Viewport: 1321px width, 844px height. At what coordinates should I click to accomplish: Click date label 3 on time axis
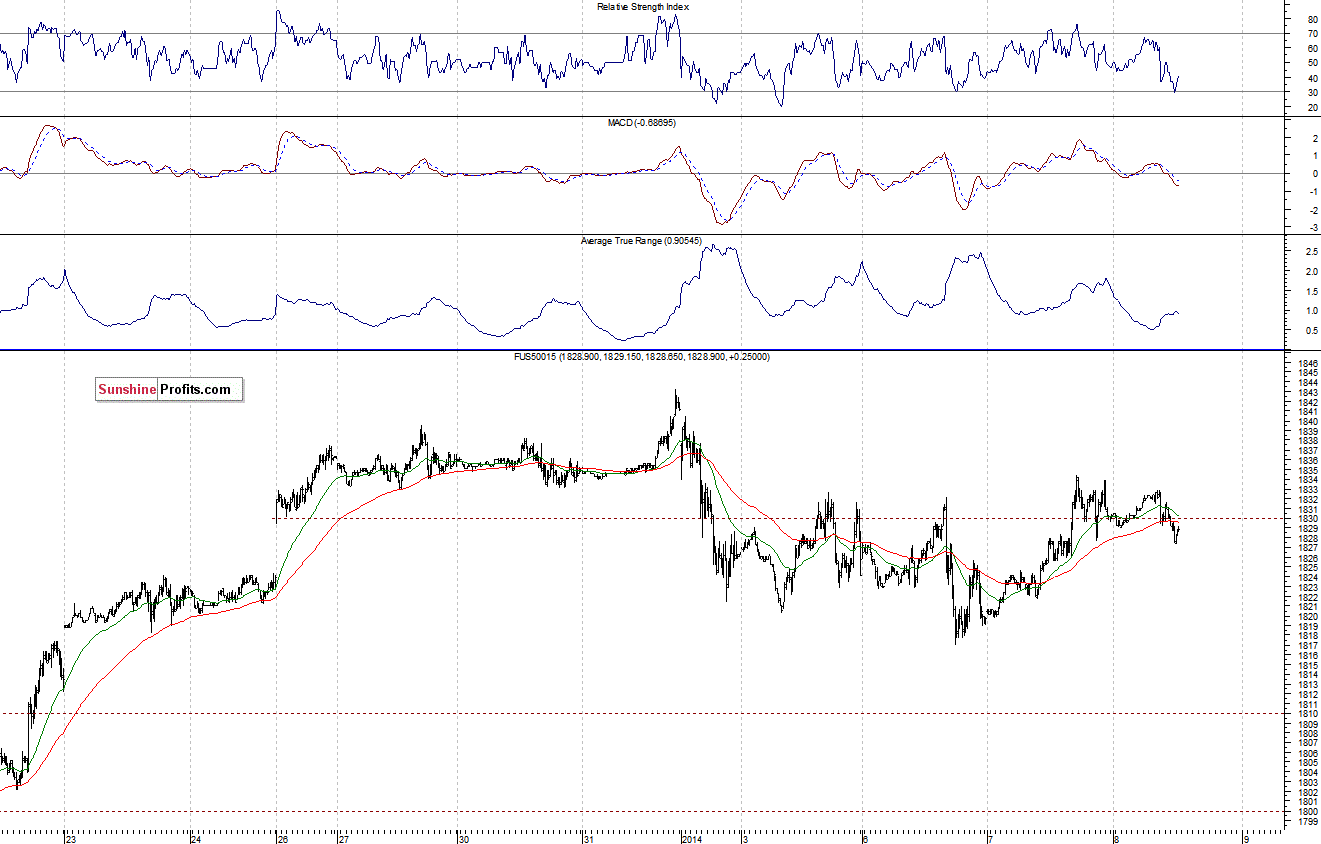[745, 839]
